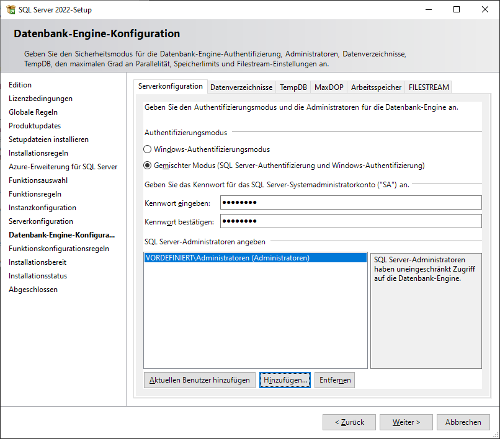
Task: Click Edition step in sidebar
Action: (20, 85)
